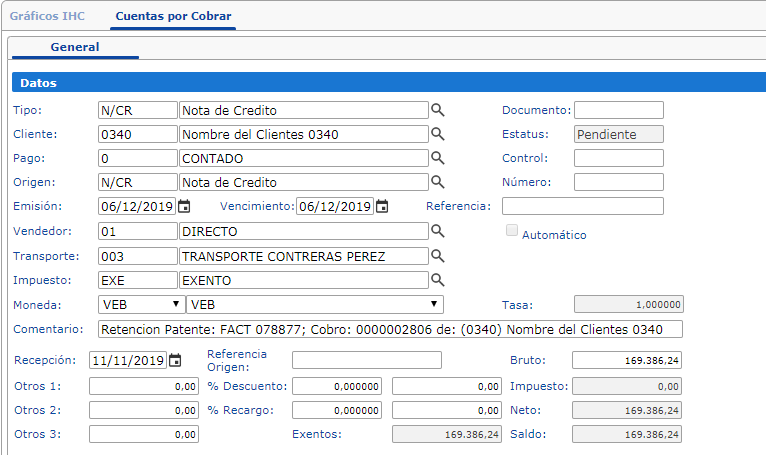766x455 pixels.
Task: Open the wide Moneda description dropdown
Action: (x=315, y=304)
